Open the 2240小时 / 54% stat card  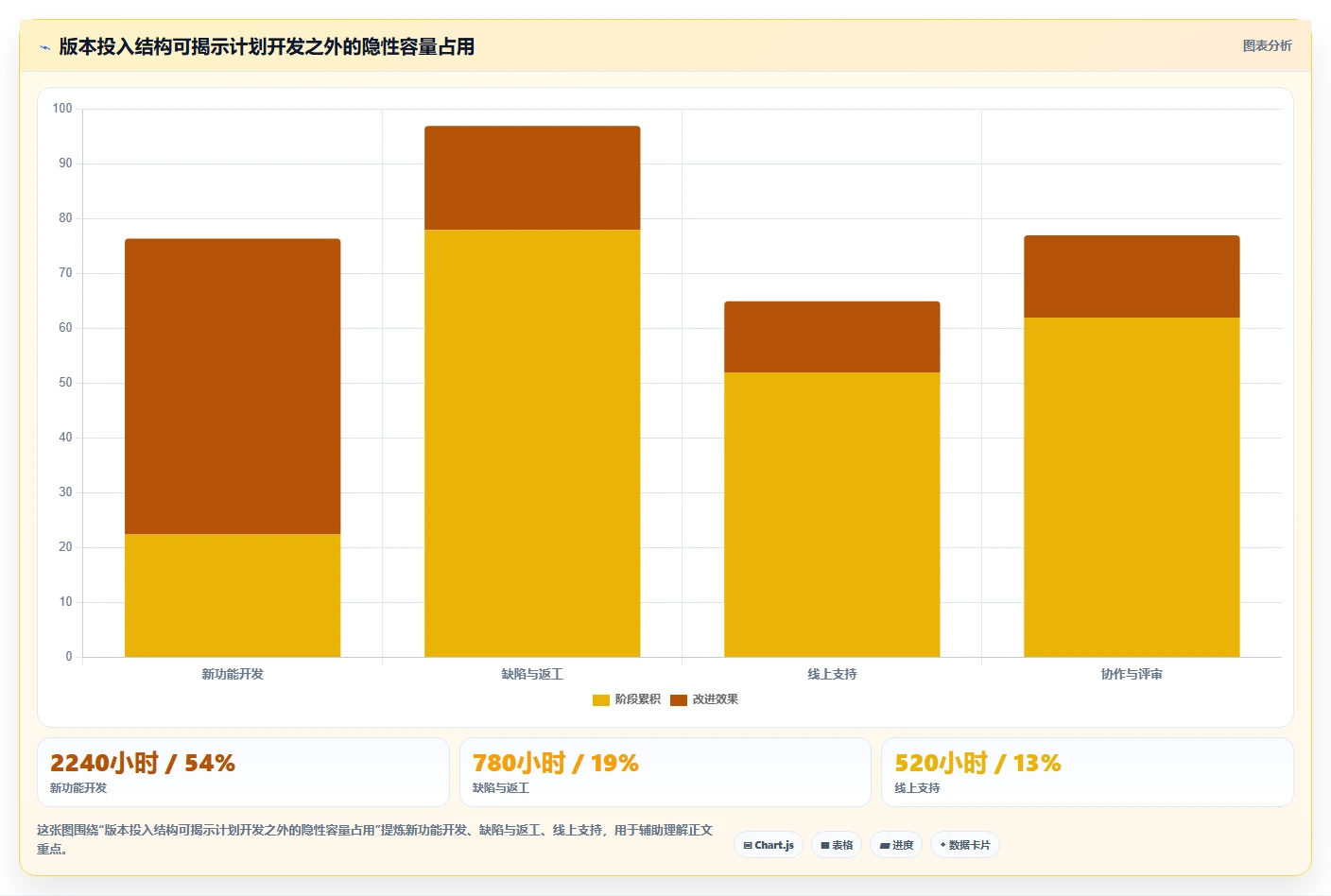[243, 772]
